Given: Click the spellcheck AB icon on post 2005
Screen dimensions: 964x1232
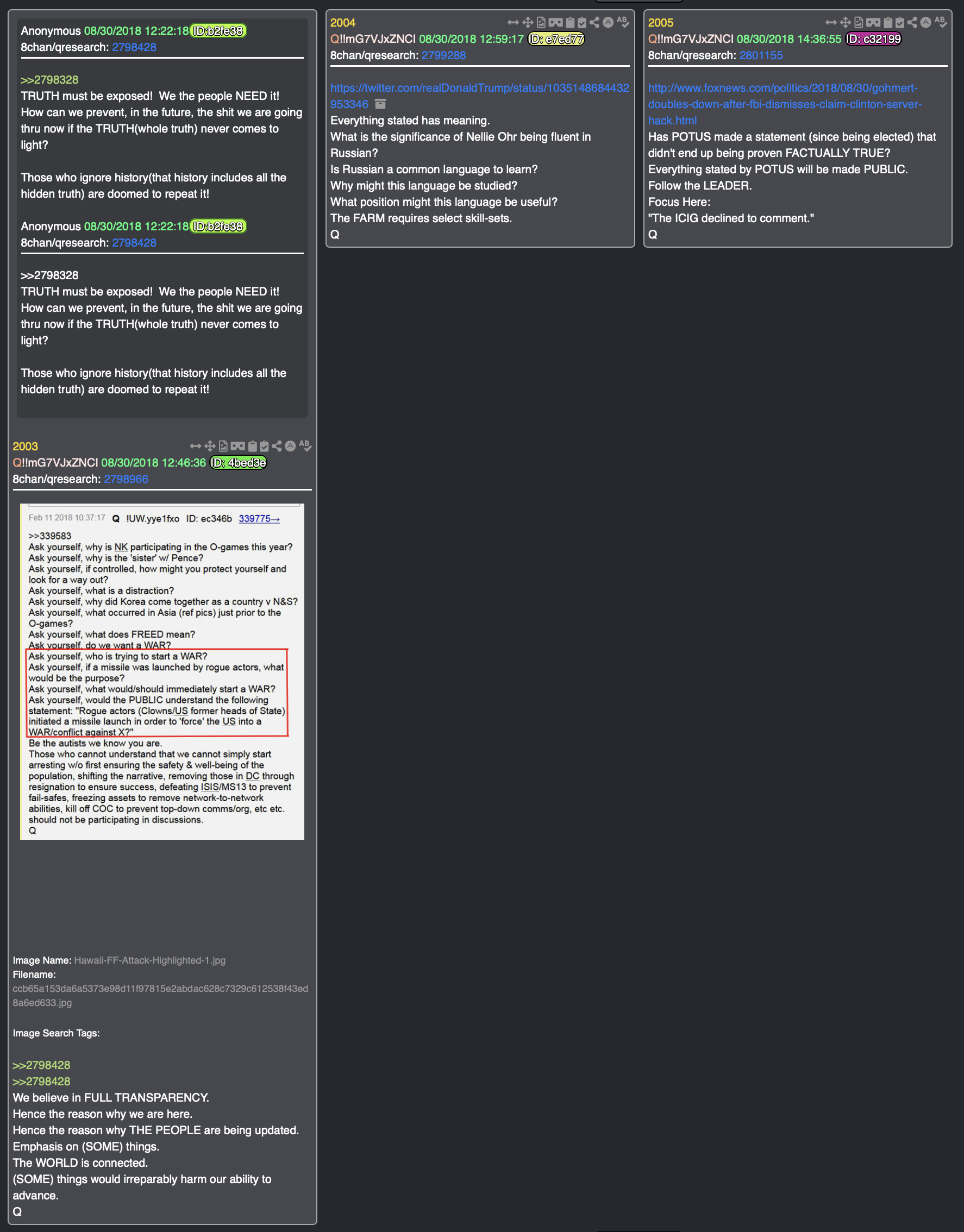Looking at the screenshot, I should pyautogui.click(x=940, y=23).
